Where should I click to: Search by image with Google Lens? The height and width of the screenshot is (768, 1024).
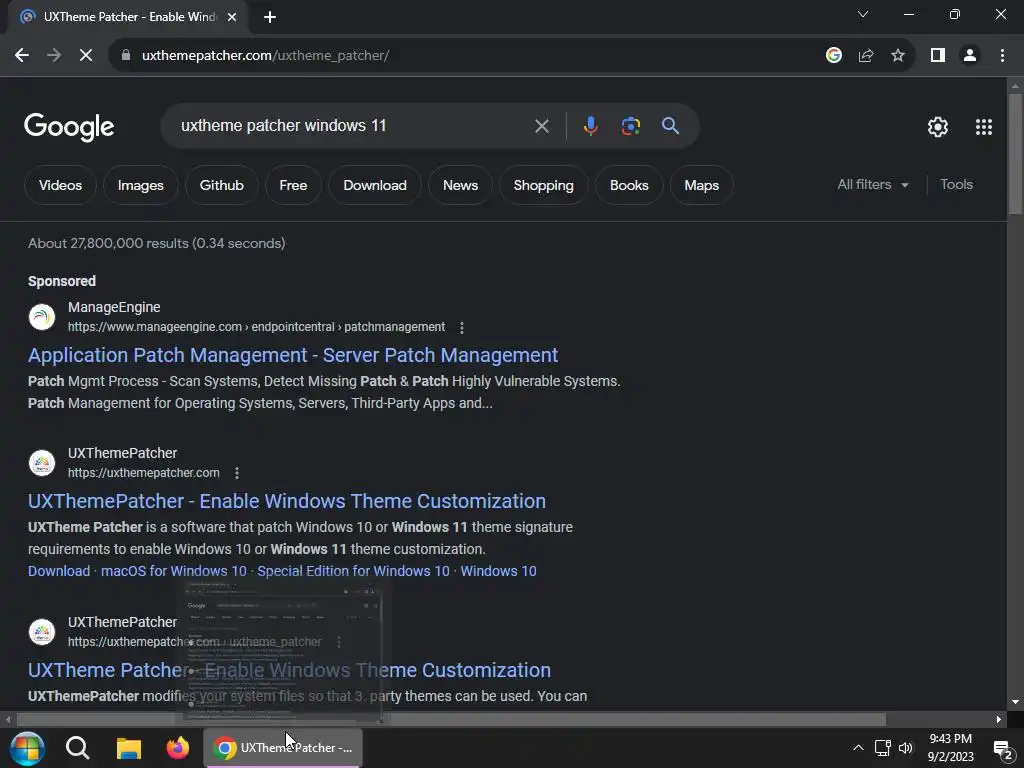[x=631, y=126]
